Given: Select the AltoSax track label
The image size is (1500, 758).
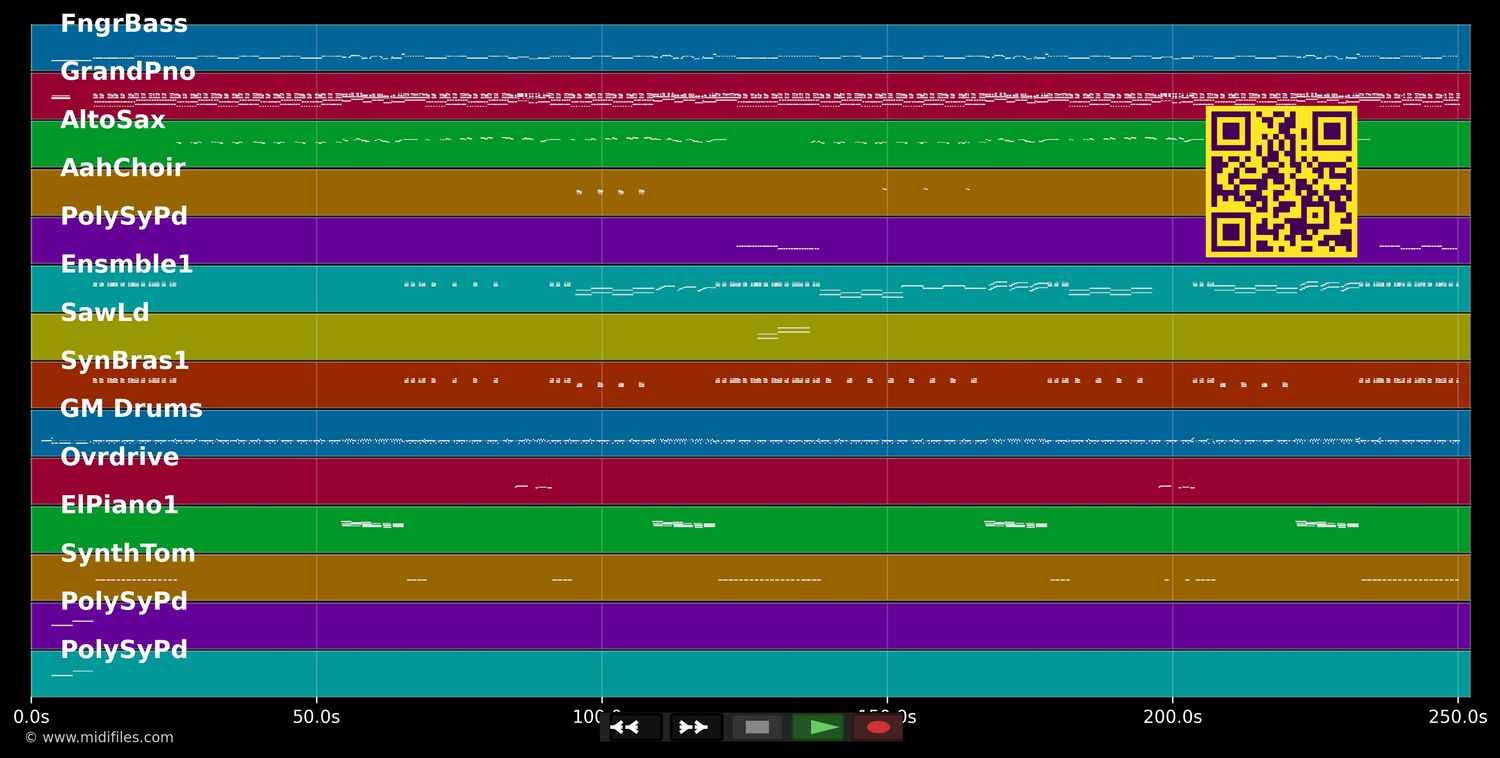Looking at the screenshot, I should [x=113, y=120].
